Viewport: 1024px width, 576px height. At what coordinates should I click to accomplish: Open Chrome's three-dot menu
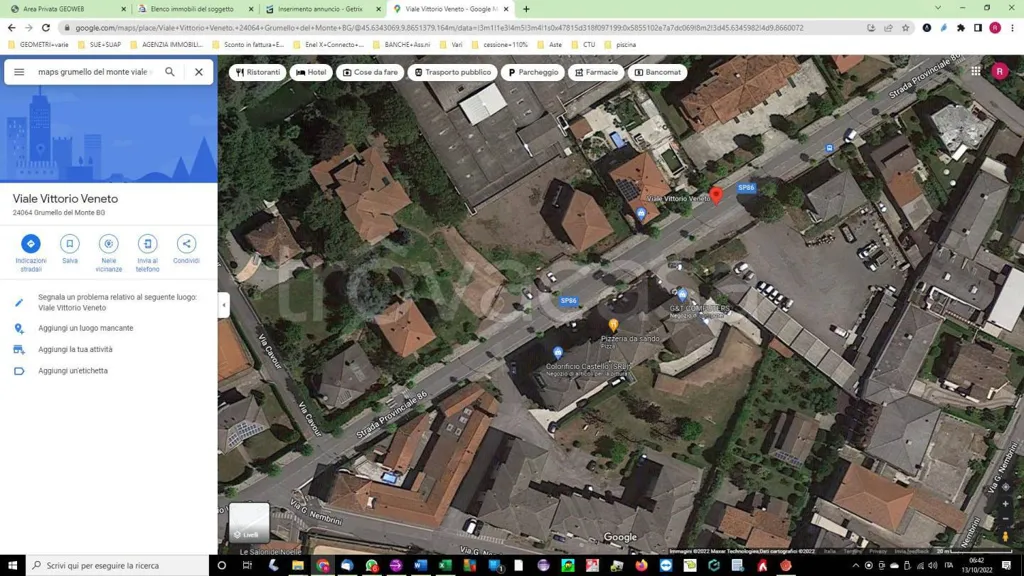coord(1012,28)
